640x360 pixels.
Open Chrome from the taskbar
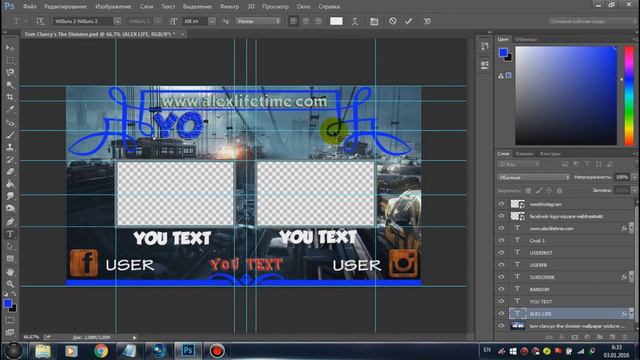101,351
